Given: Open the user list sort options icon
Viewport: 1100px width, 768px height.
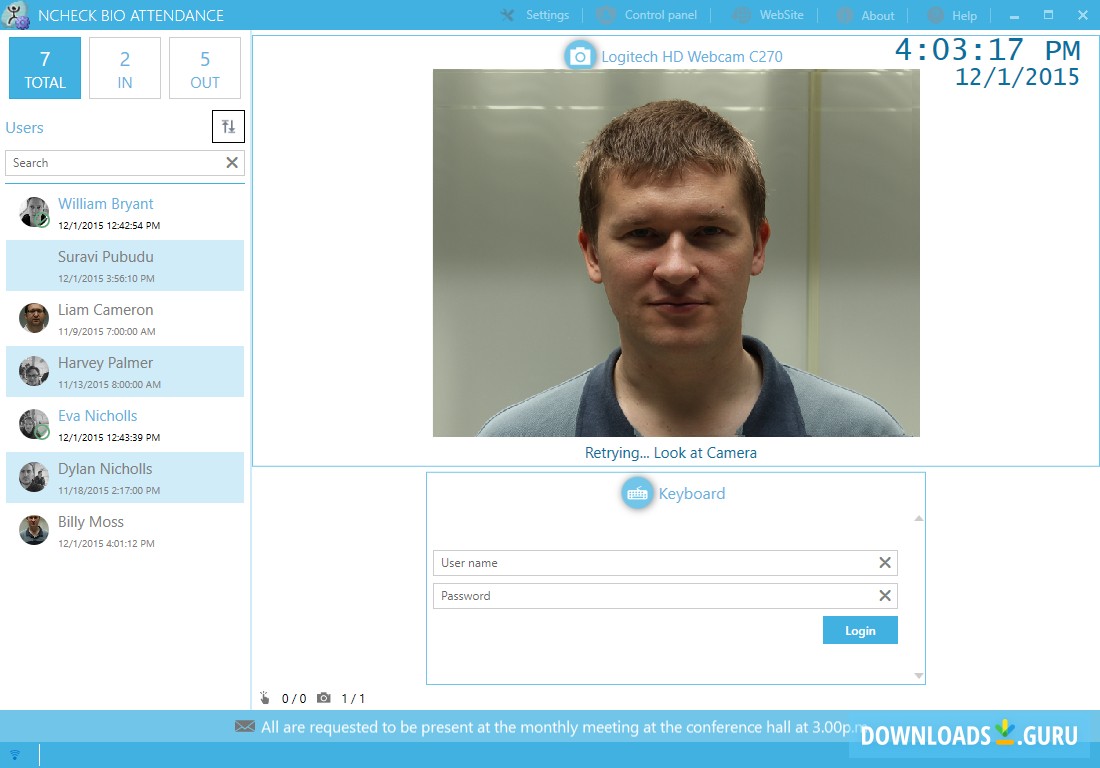Looking at the screenshot, I should click(x=228, y=126).
